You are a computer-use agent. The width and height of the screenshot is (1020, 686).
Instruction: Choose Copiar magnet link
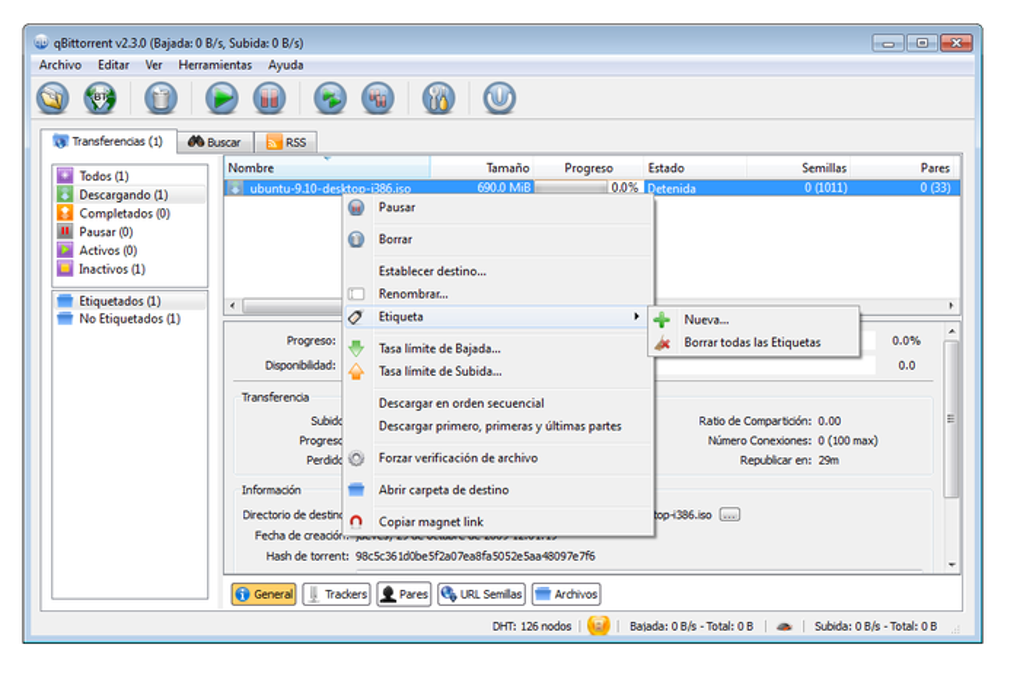pos(498,521)
